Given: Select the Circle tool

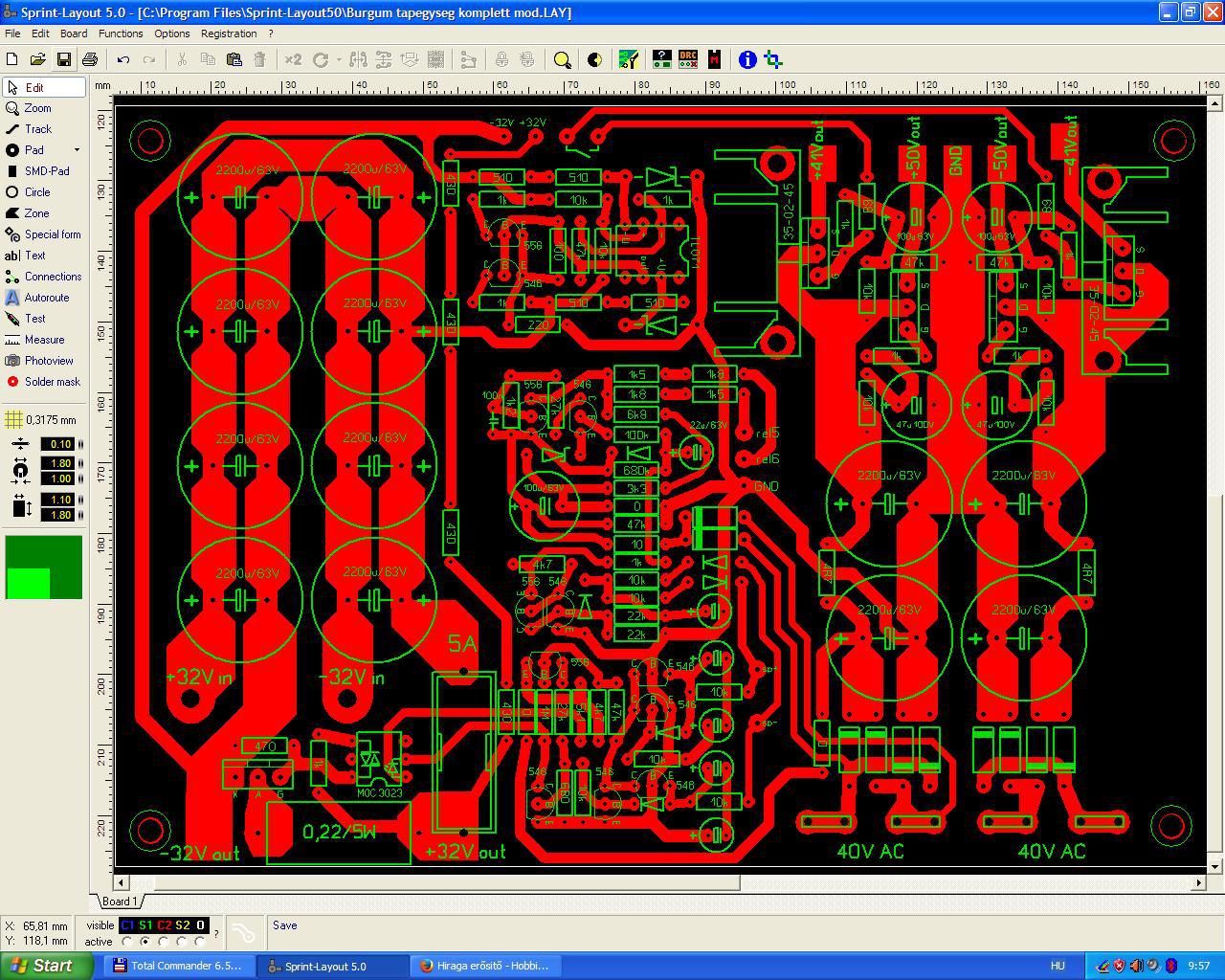Looking at the screenshot, I should point(44,192).
